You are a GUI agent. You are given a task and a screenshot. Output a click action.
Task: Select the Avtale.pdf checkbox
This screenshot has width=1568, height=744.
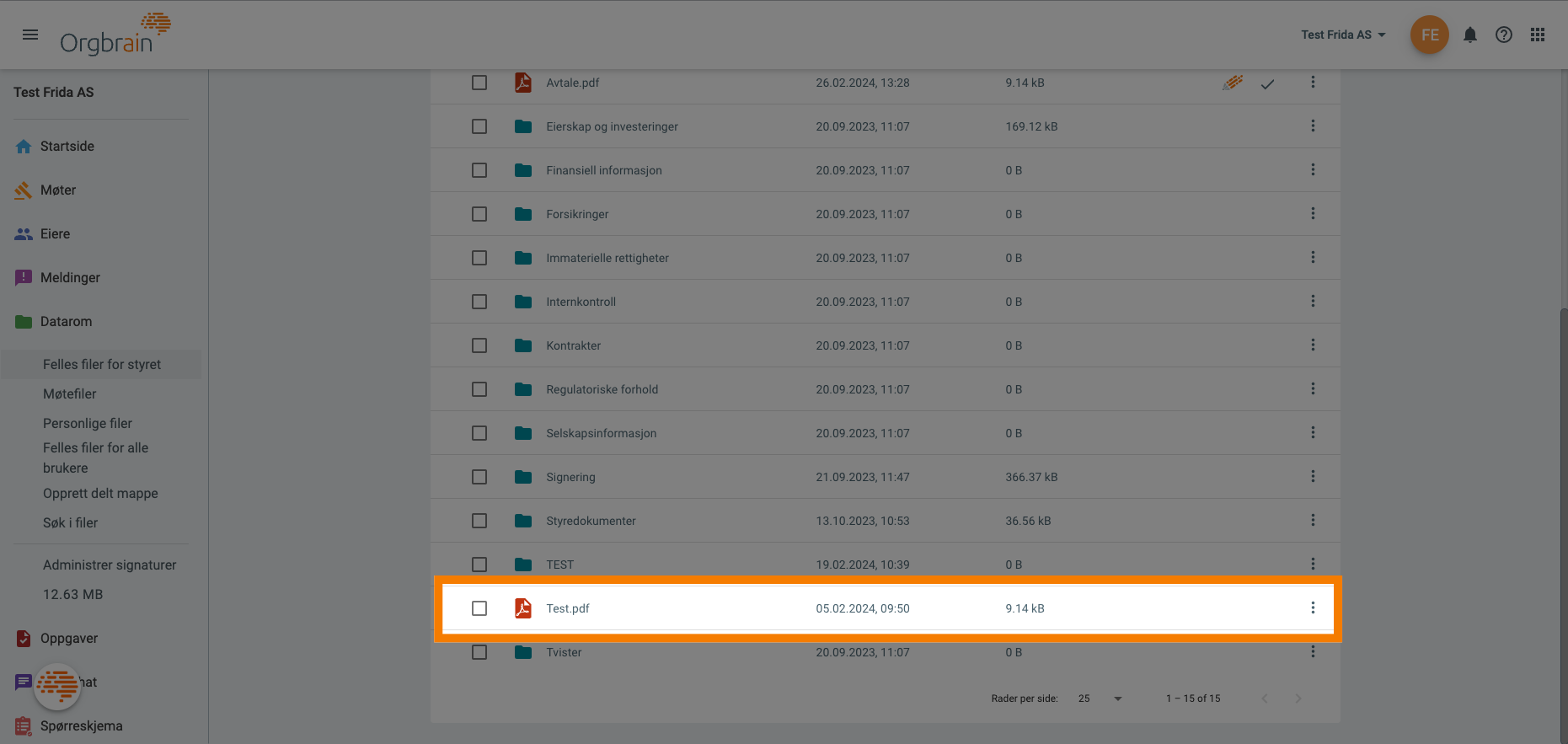pos(479,83)
